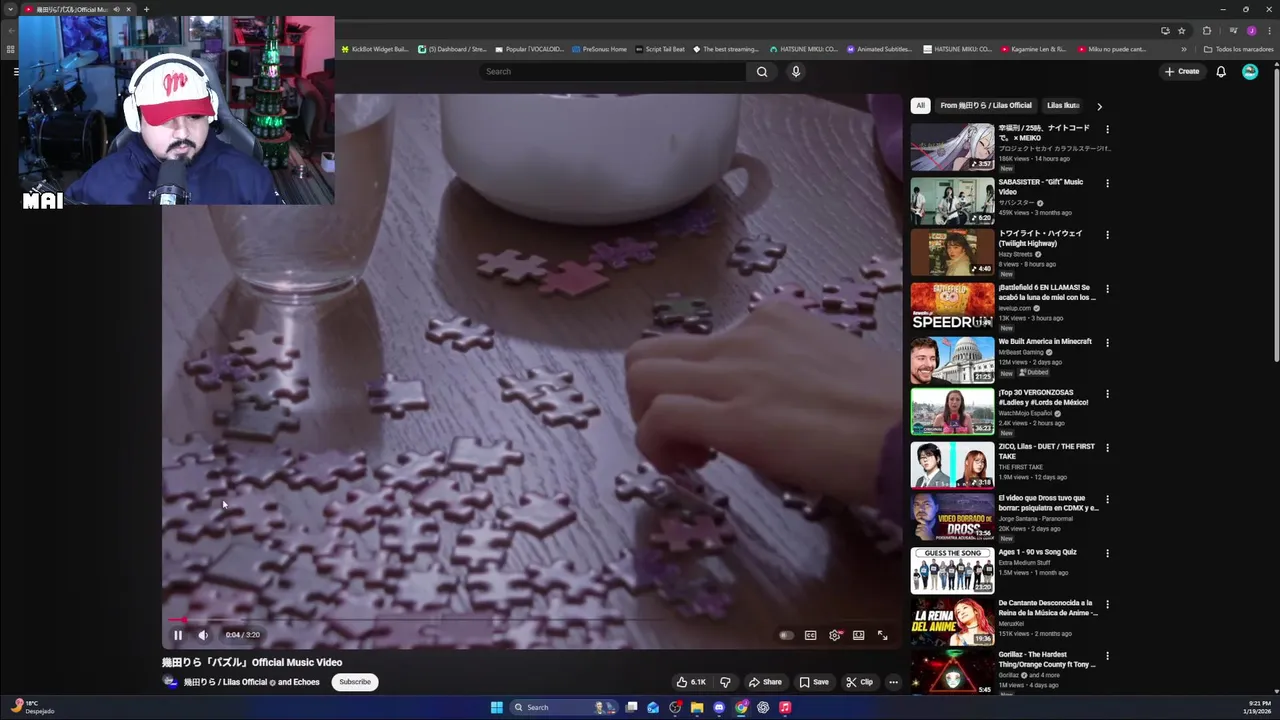Turn on closed captions
The image size is (1280, 720).
pyautogui.click(x=810, y=635)
